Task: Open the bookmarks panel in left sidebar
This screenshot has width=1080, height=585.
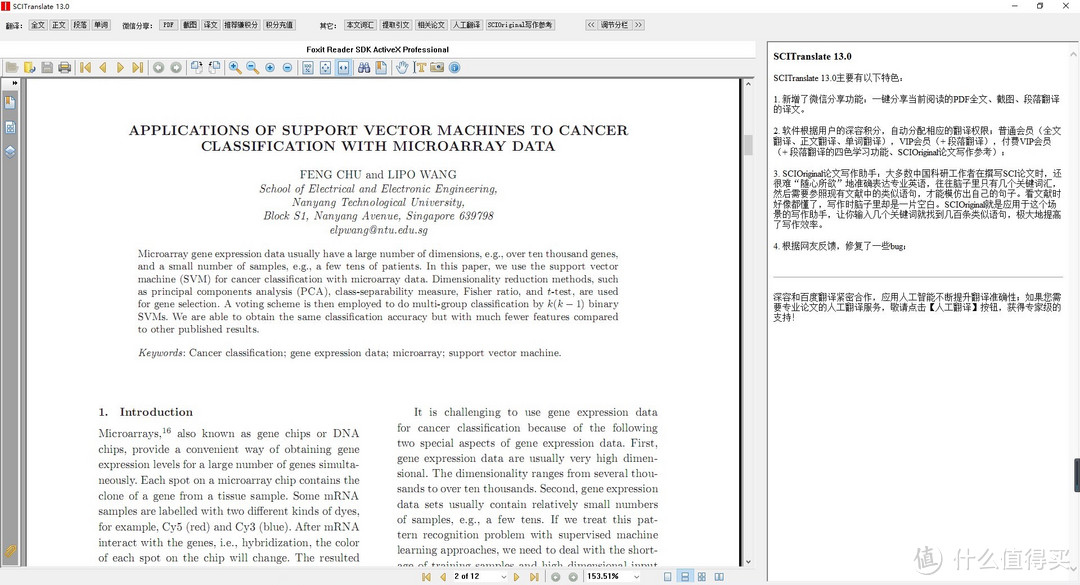Action: pos(10,103)
